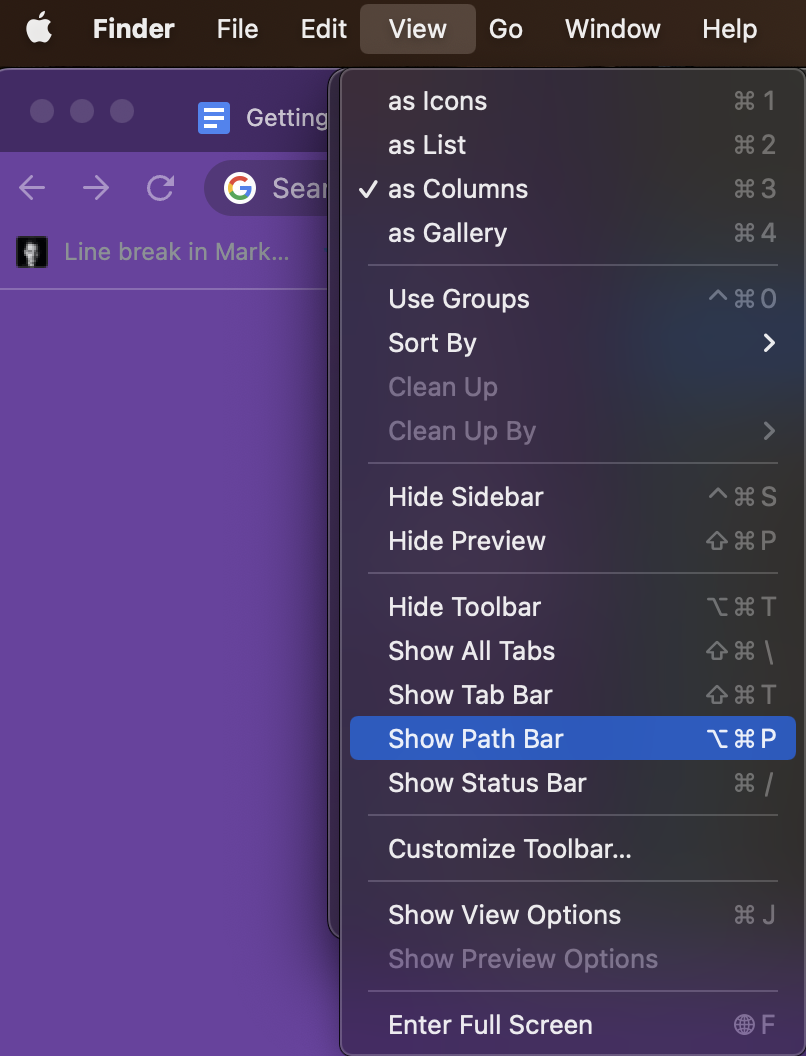806x1056 pixels.
Task: Open the Go menu
Action: pyautogui.click(x=505, y=29)
